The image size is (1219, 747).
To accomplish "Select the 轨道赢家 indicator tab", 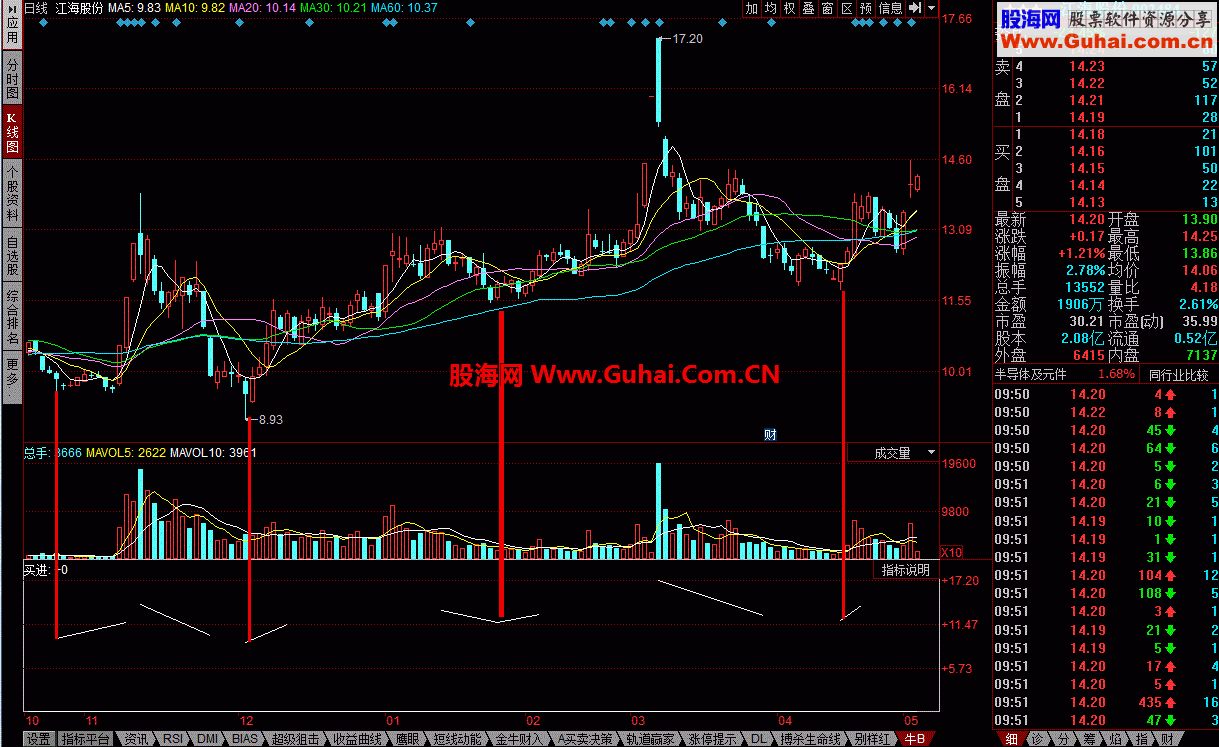I will [x=650, y=739].
